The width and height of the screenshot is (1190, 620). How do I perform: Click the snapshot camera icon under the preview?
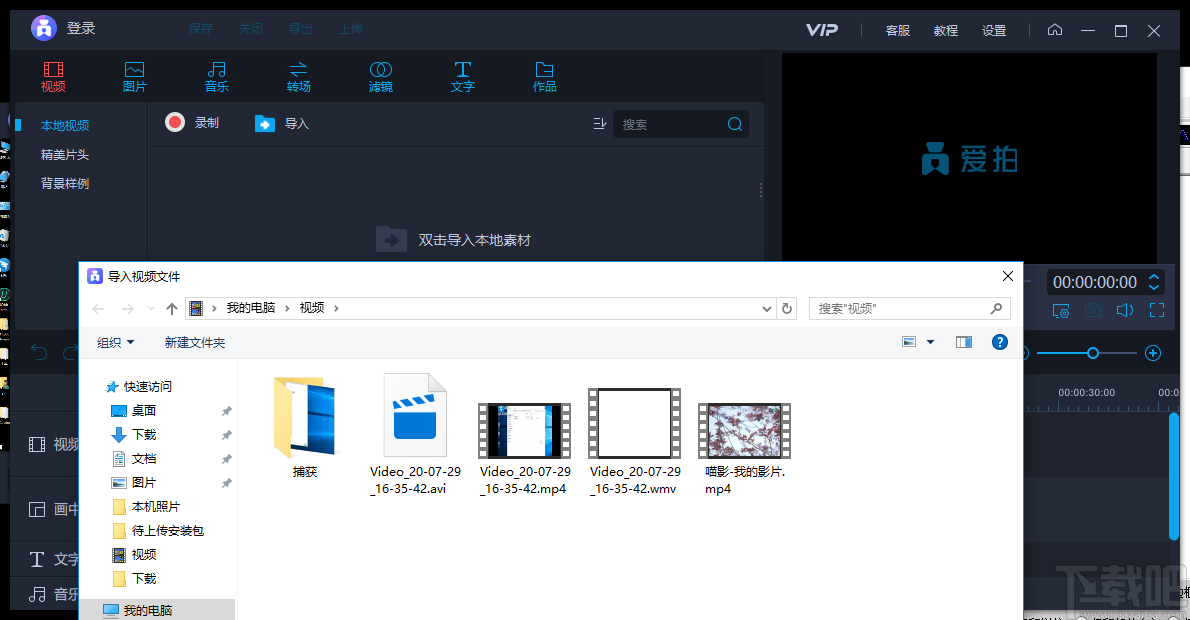[1092, 310]
